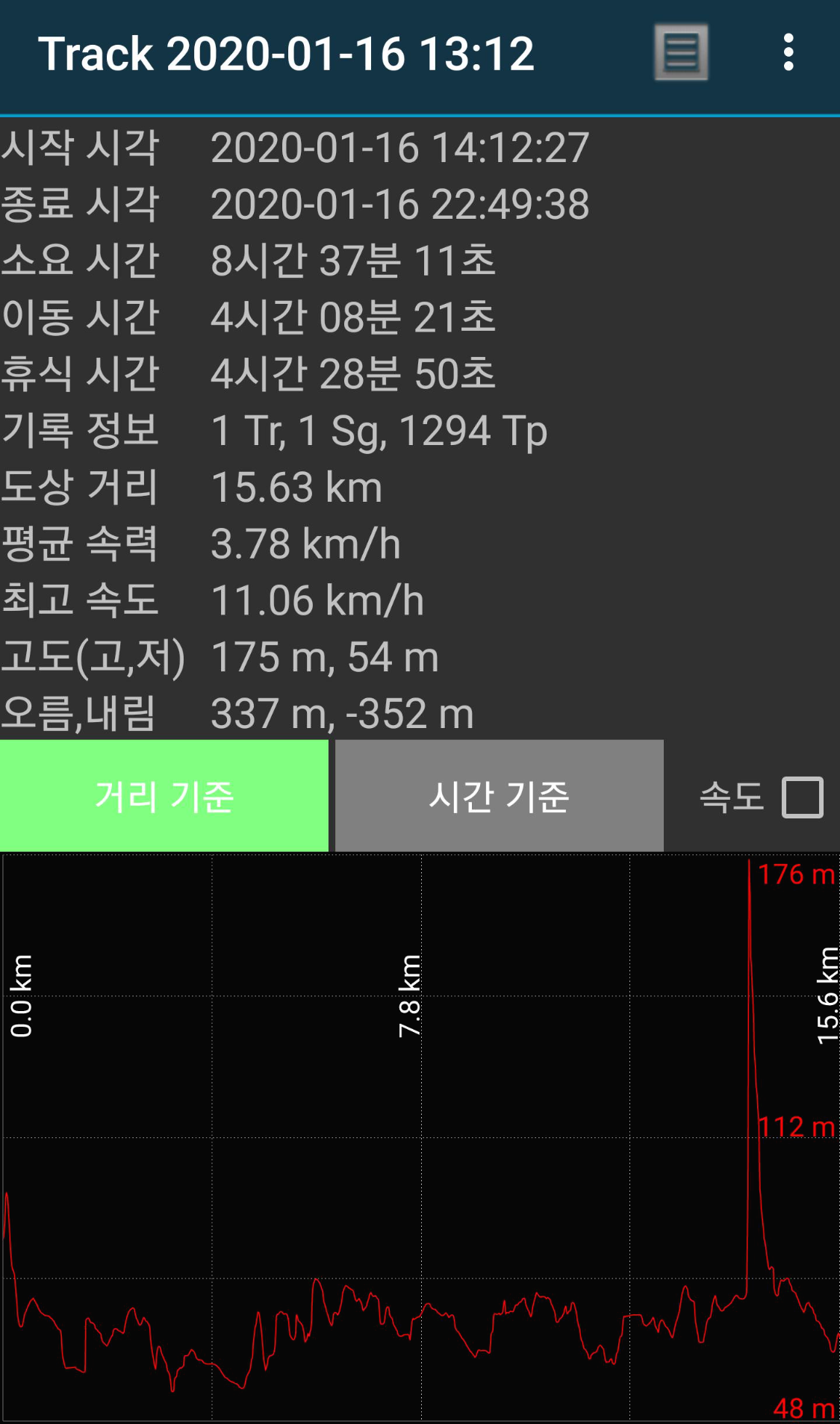Tap the 소요 시간 label
The height and width of the screenshot is (1424, 840).
80,261
